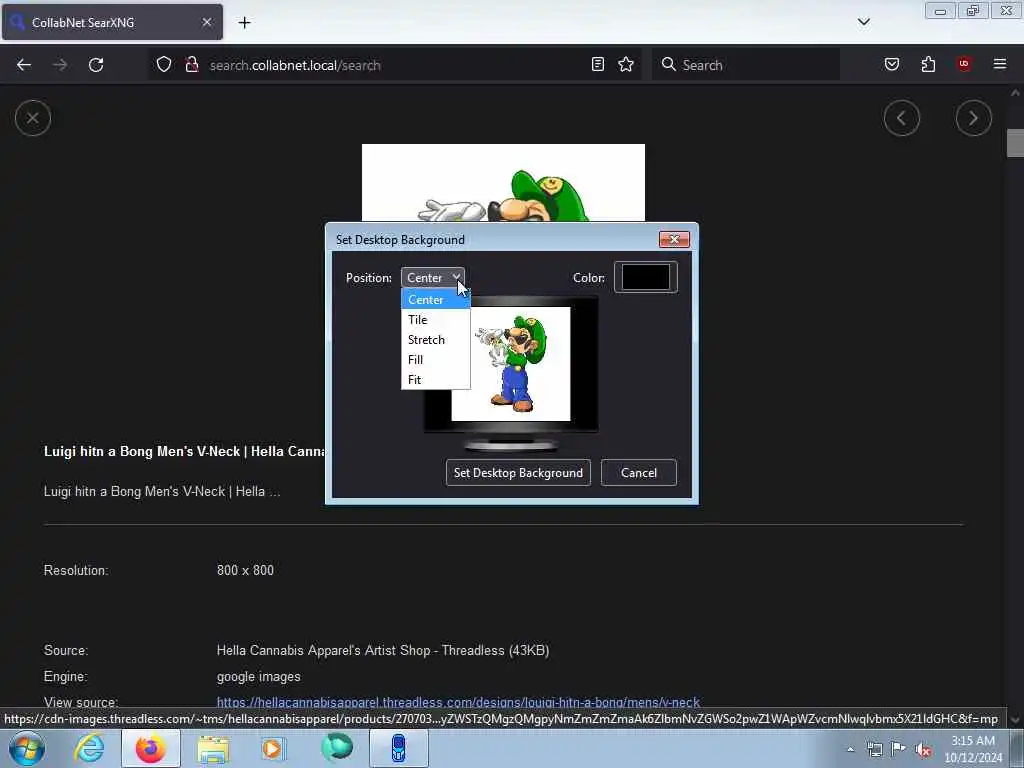Close the CollabNet SearXNG tab
The image size is (1024, 768).
click(206, 22)
